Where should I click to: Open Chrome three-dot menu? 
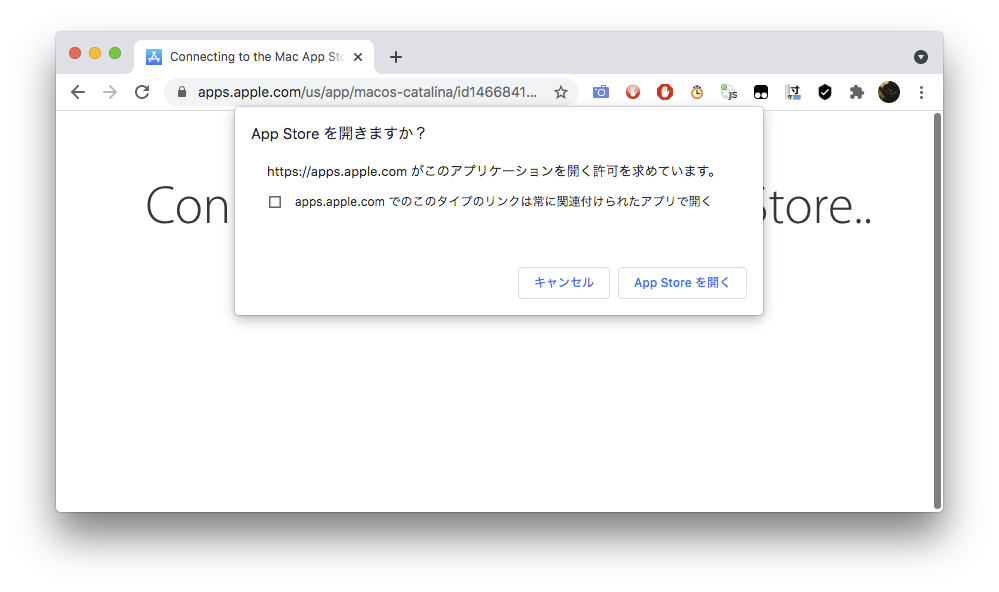921,92
